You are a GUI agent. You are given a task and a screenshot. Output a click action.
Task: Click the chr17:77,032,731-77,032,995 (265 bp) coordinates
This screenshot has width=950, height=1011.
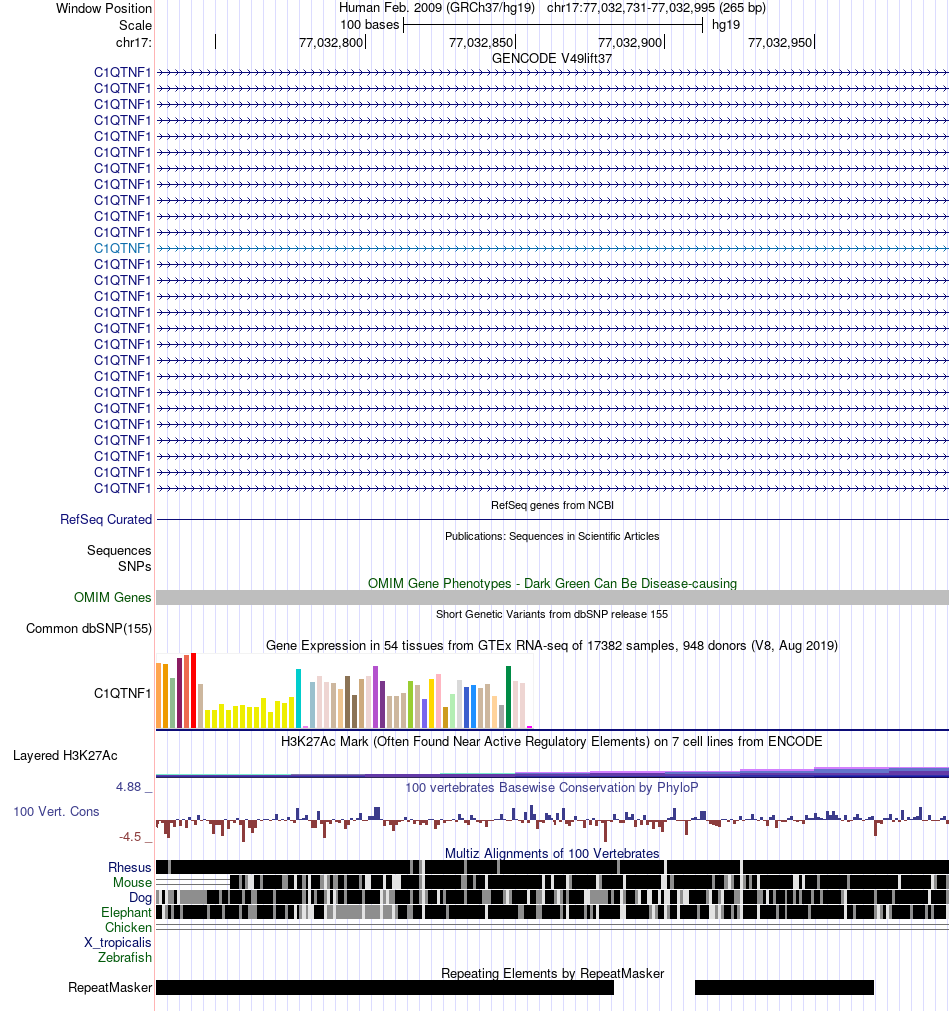pos(656,8)
